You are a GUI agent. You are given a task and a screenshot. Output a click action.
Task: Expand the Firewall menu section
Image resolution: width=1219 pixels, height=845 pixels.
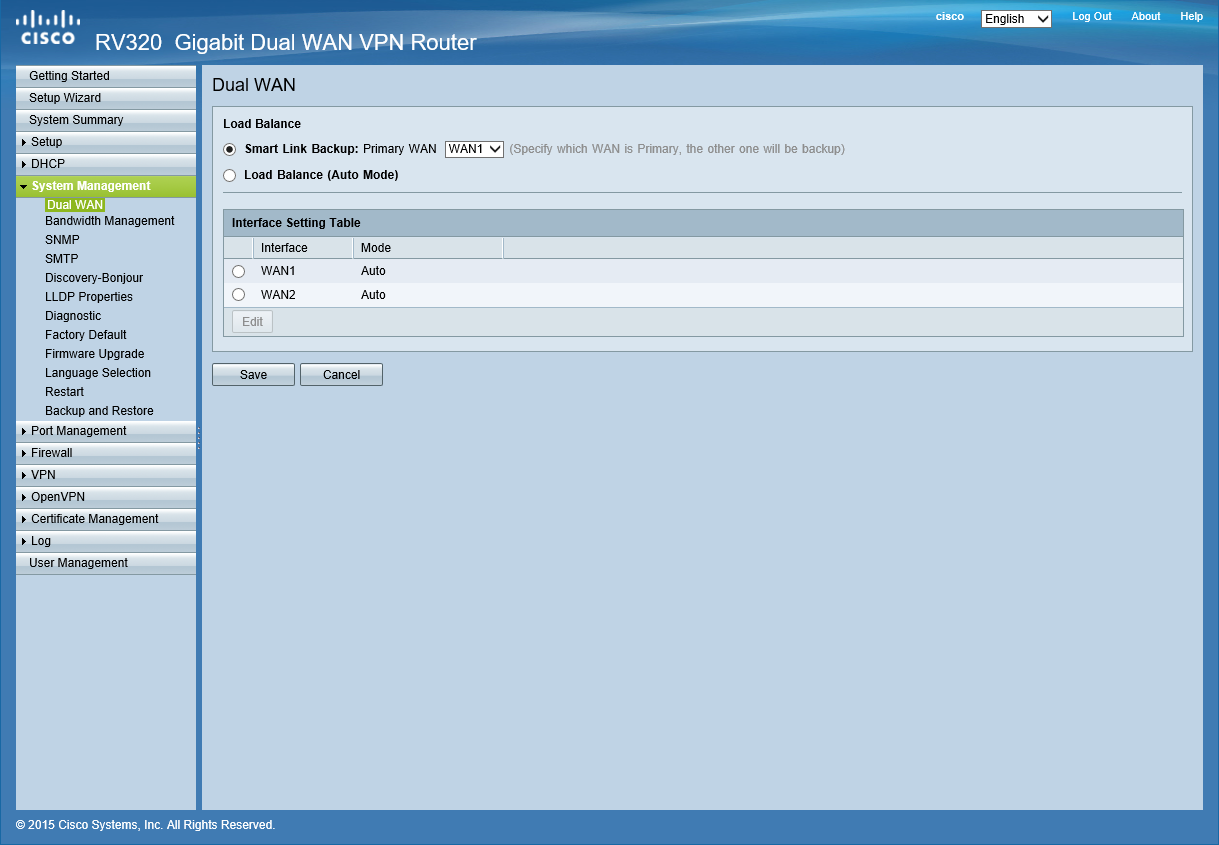[x=106, y=453]
